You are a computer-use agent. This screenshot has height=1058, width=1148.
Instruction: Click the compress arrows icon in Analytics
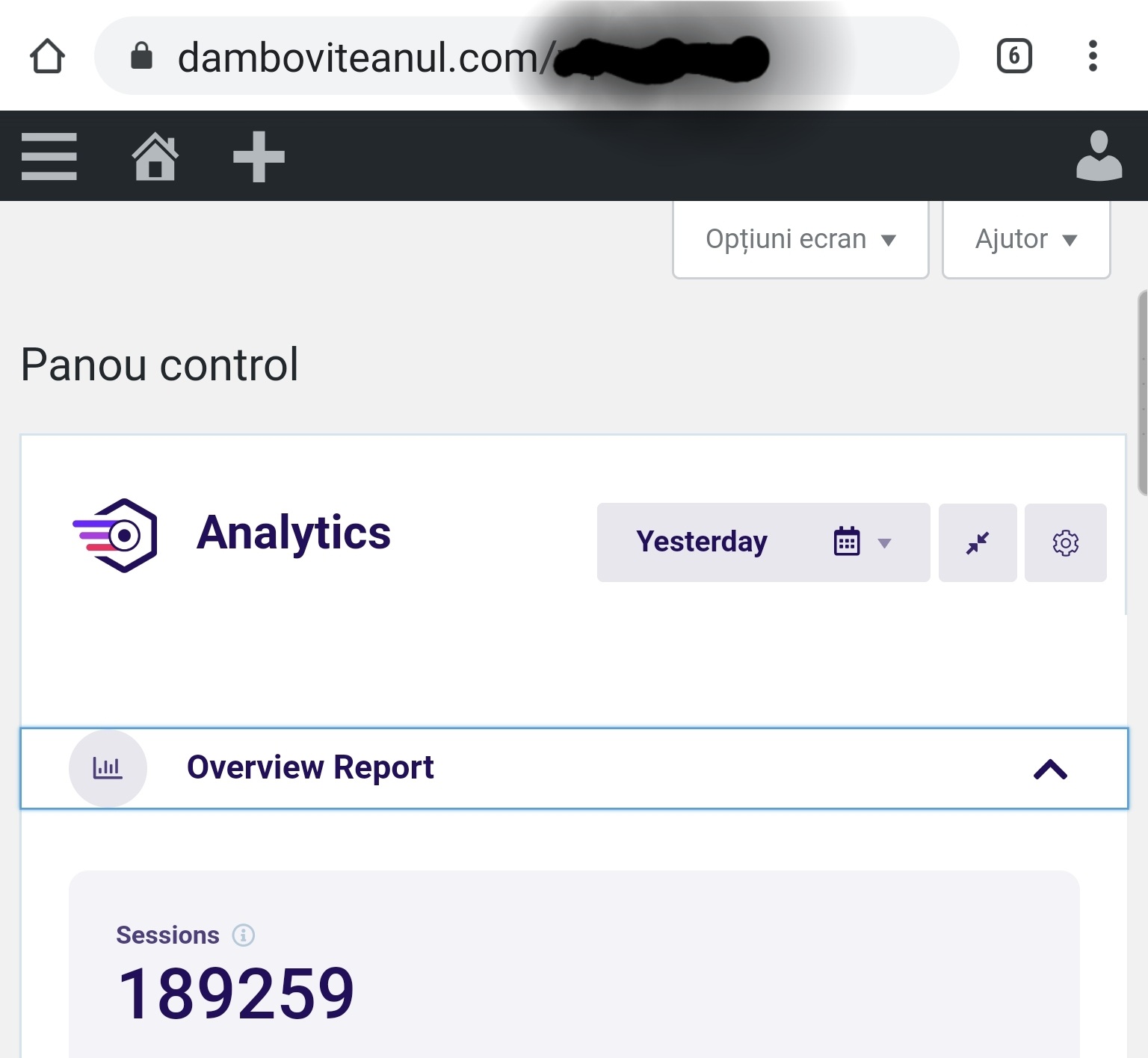pyautogui.click(x=978, y=543)
